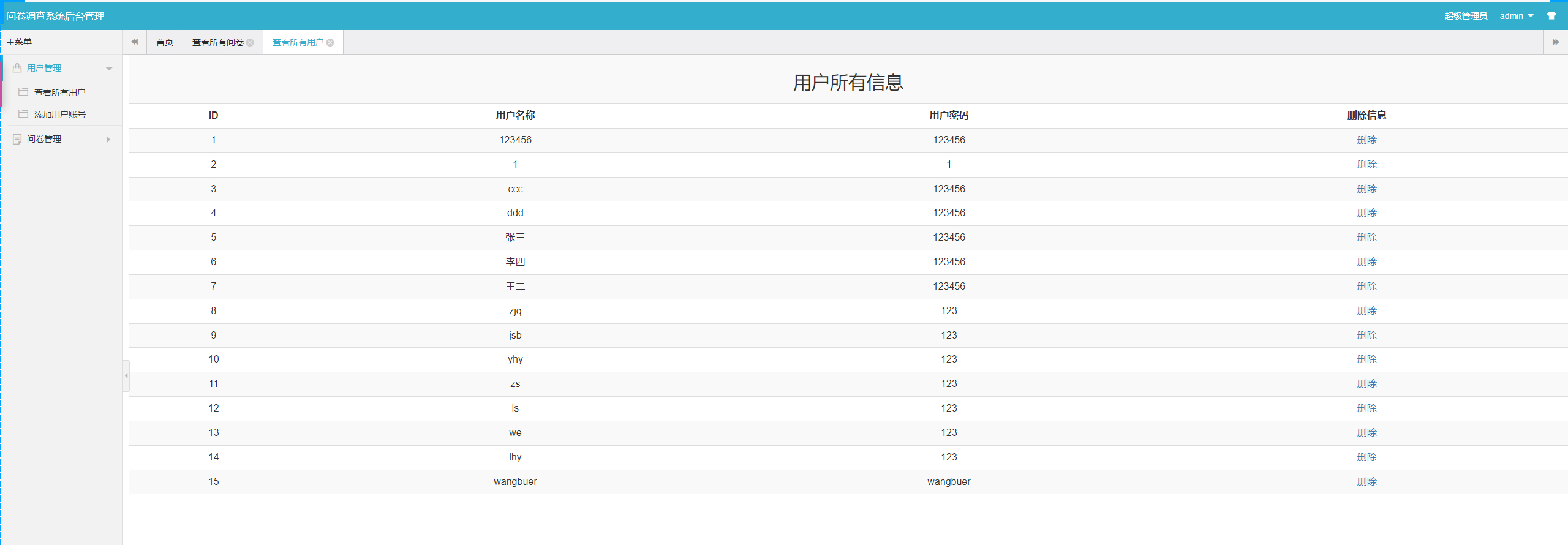Click the theme shirt icon in header
Image resolution: width=1568 pixels, height=545 pixels.
click(x=1551, y=16)
